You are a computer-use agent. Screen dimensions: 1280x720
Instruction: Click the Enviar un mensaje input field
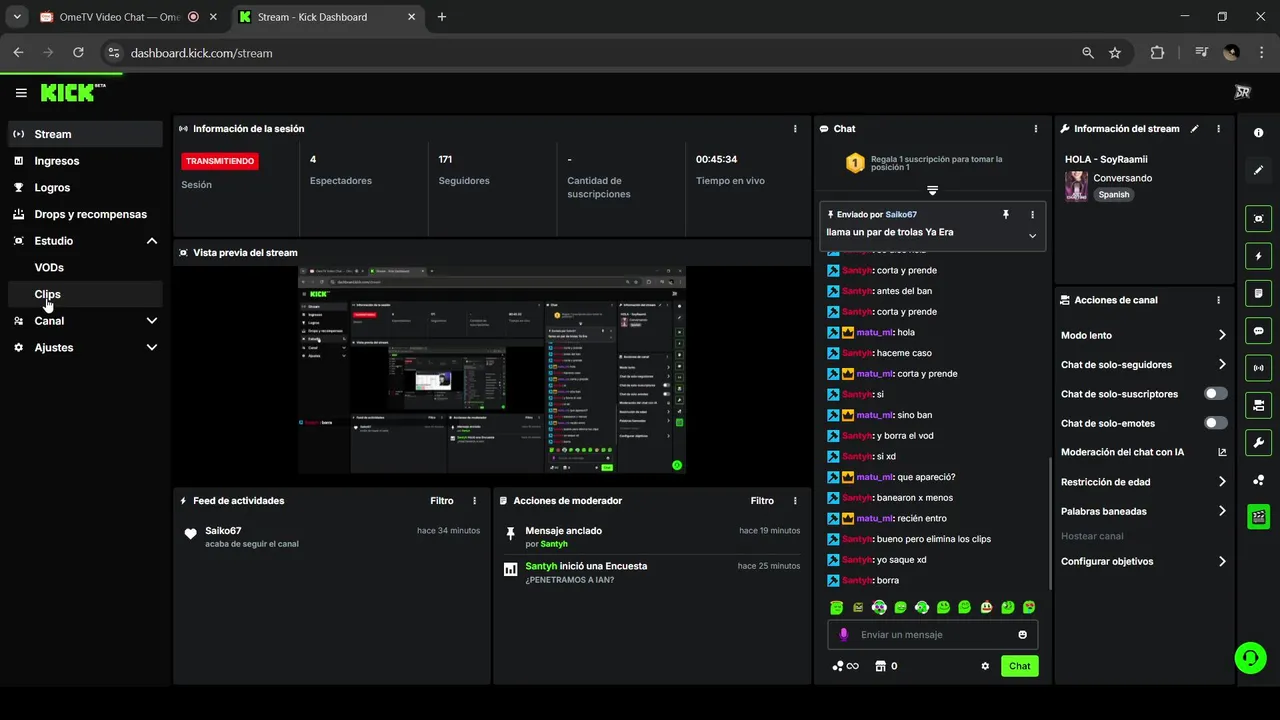tap(932, 634)
